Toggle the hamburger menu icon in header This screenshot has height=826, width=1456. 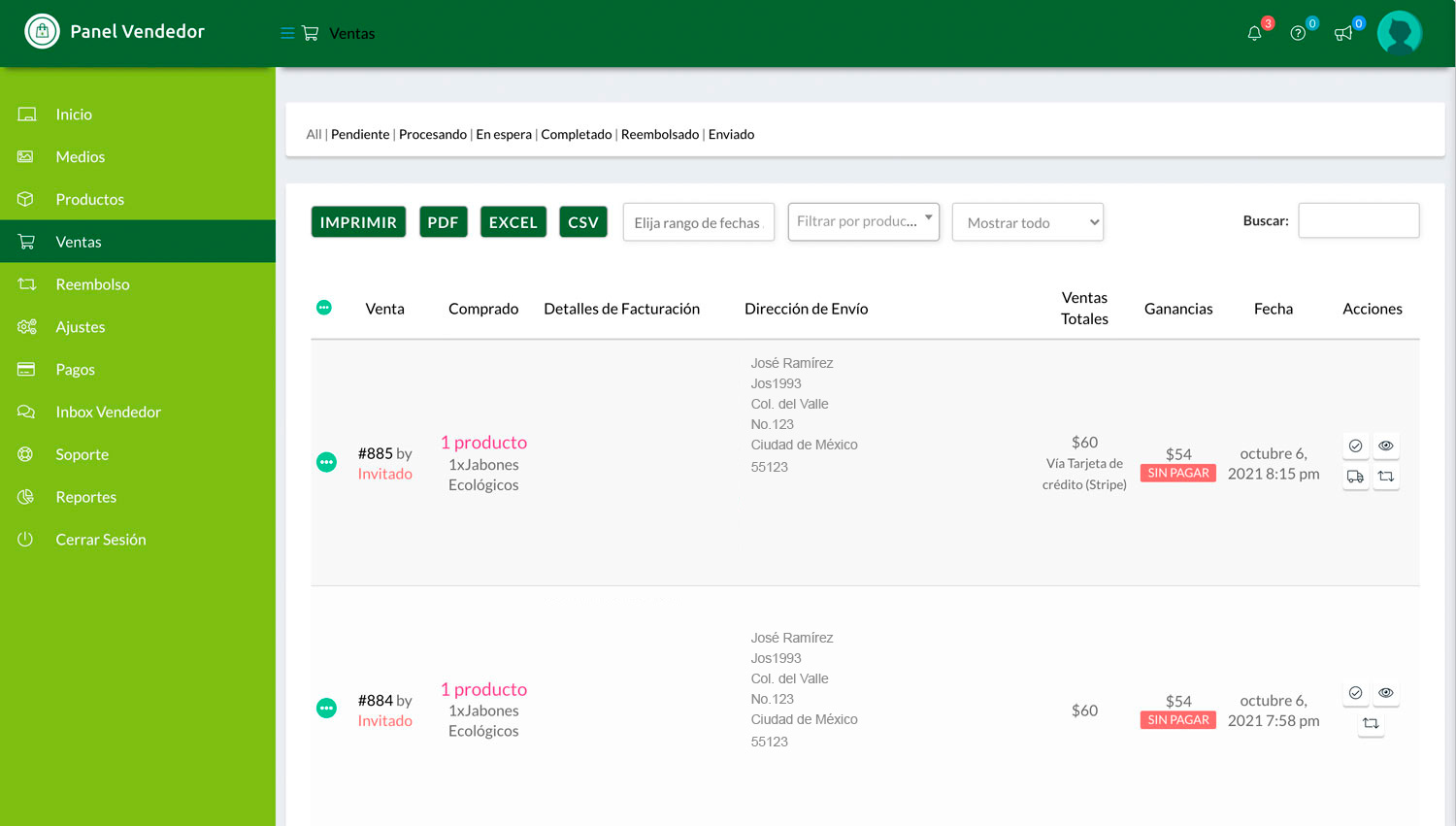[x=287, y=33]
